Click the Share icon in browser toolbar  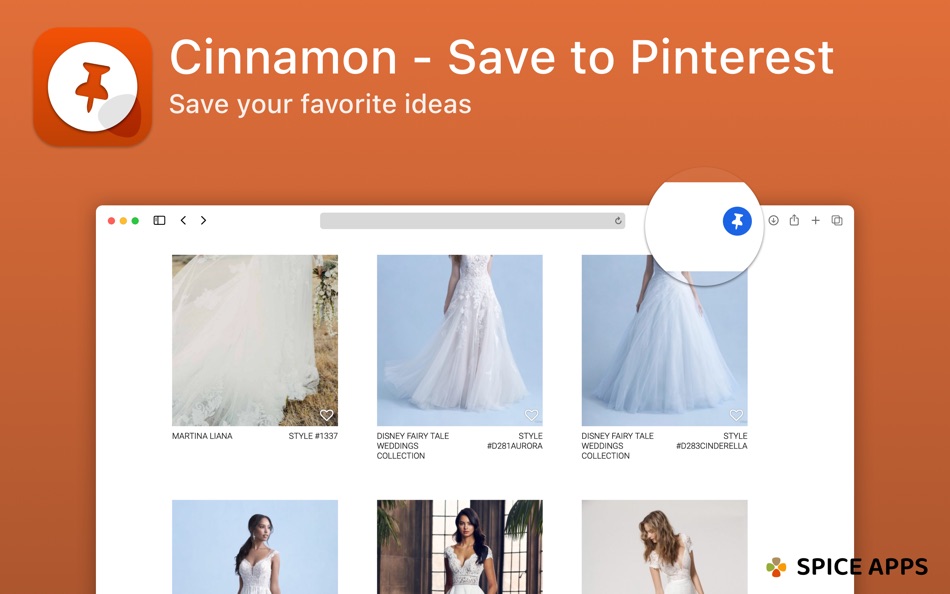(x=794, y=220)
